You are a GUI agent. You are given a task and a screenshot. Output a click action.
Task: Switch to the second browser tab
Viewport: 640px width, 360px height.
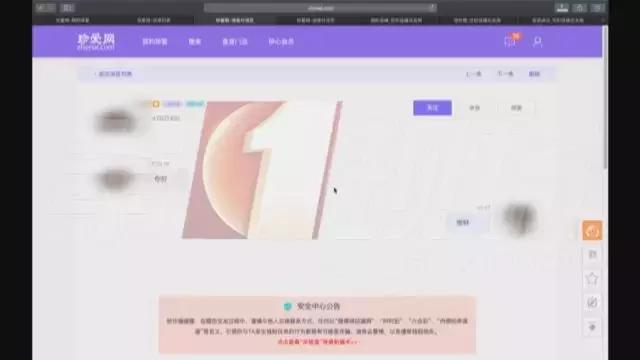pyautogui.click(x=153, y=20)
